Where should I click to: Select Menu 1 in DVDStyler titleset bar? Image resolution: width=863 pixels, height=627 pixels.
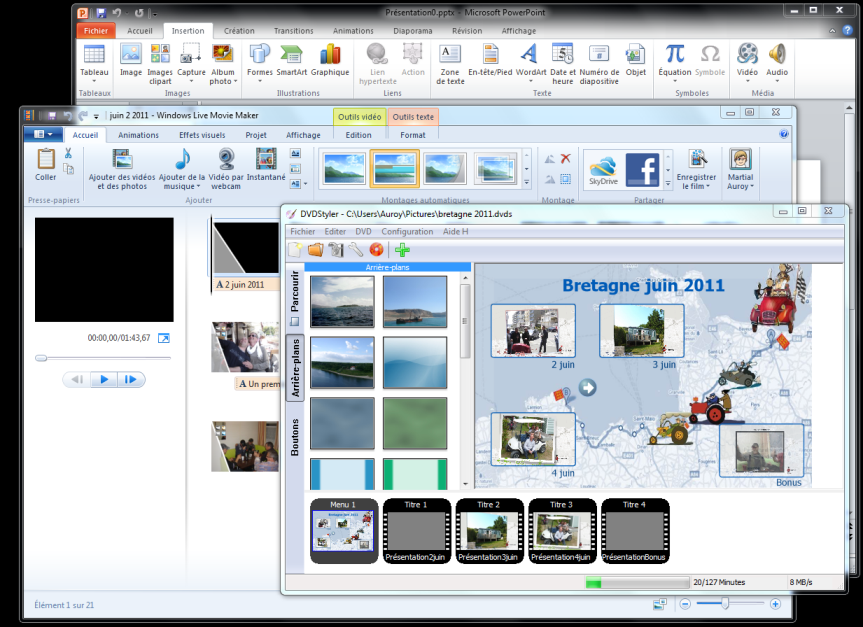click(343, 531)
